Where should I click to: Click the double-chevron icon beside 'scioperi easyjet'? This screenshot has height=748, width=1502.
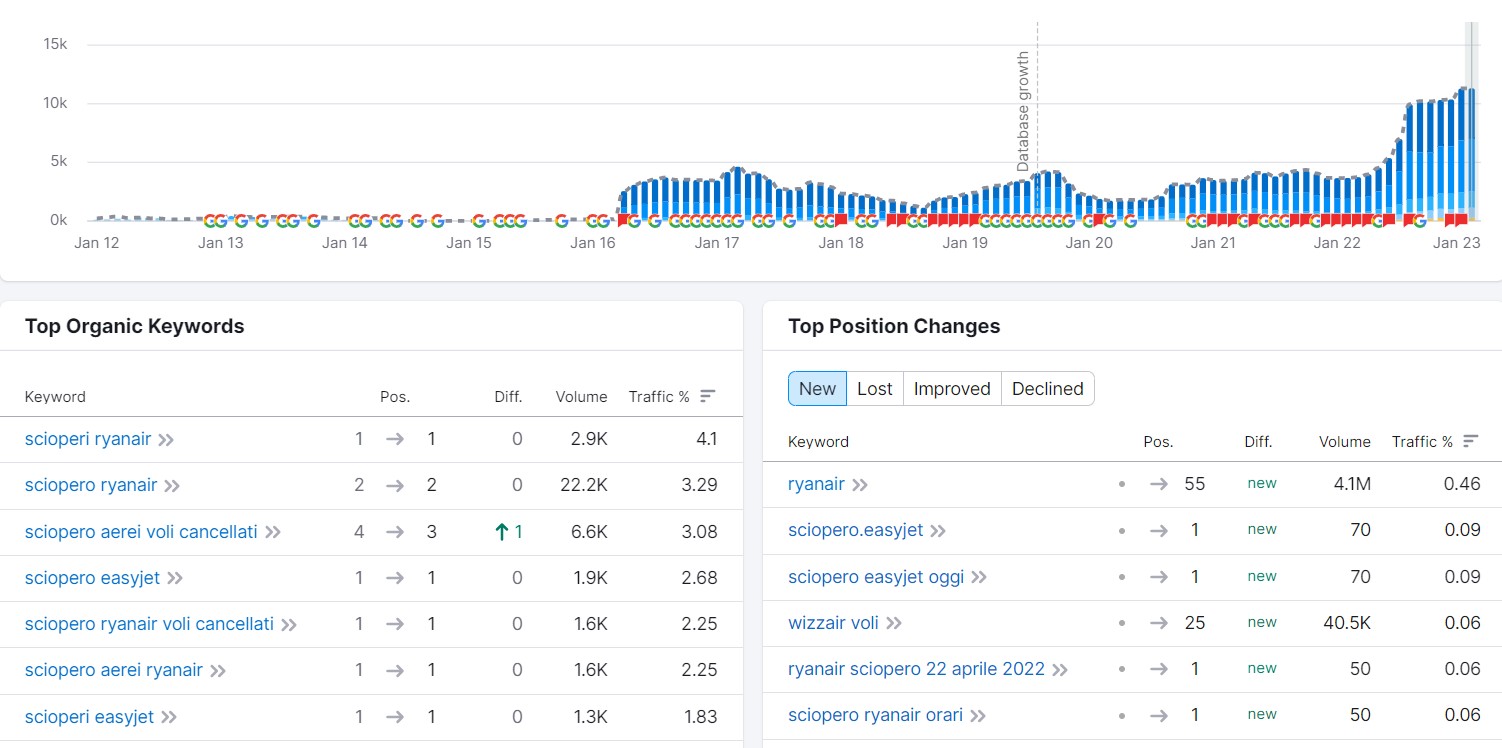click(x=169, y=717)
